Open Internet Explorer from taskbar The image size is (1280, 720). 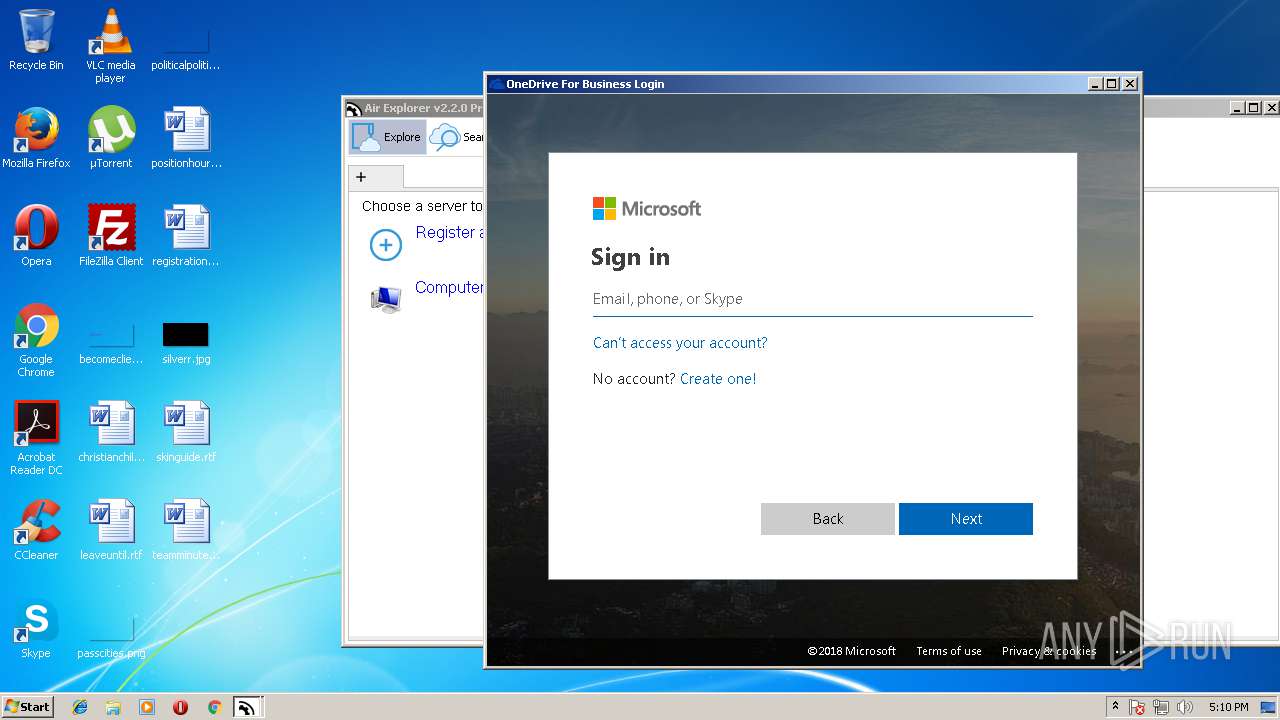tap(80, 707)
